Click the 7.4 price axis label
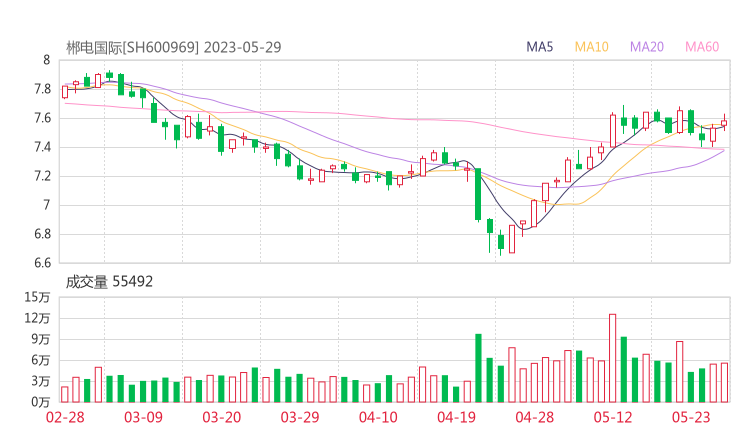The width and height of the screenshot is (740, 440). click(x=42, y=147)
